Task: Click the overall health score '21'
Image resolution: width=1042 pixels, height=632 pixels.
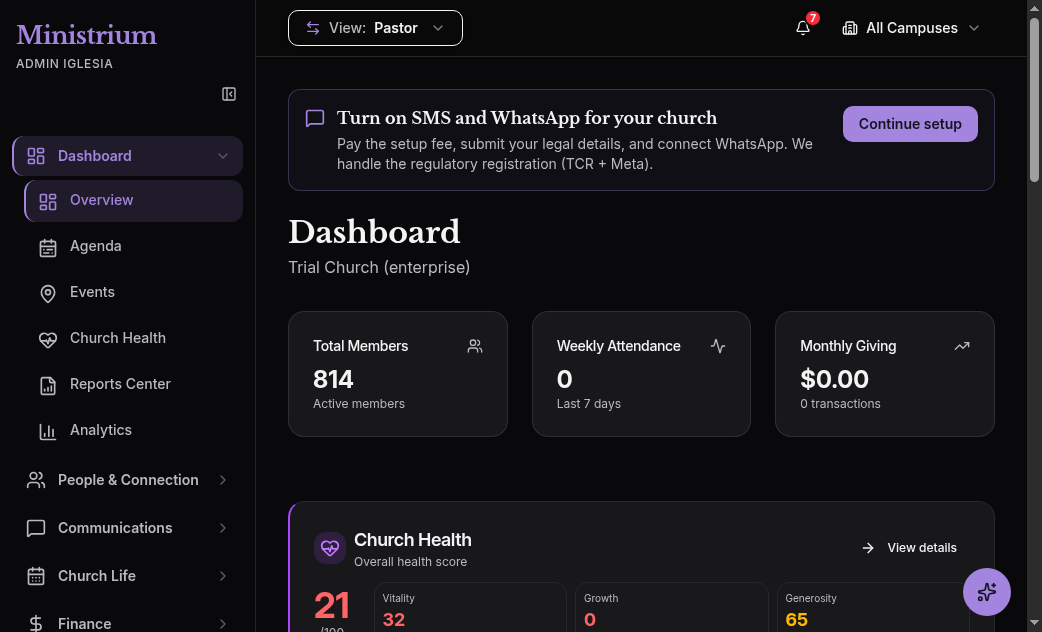Action: point(332,605)
